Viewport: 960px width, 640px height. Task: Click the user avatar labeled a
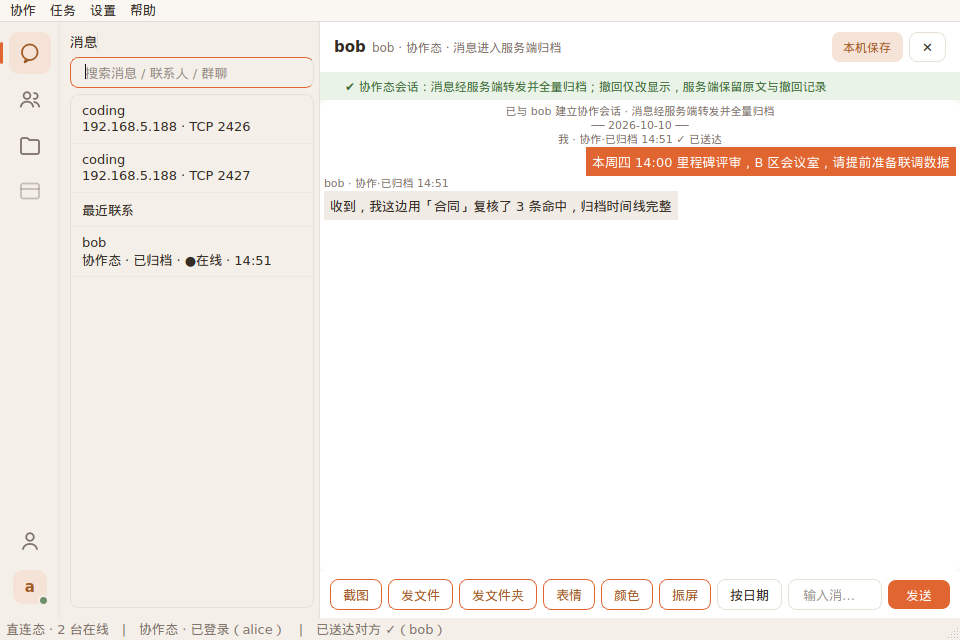[29, 587]
